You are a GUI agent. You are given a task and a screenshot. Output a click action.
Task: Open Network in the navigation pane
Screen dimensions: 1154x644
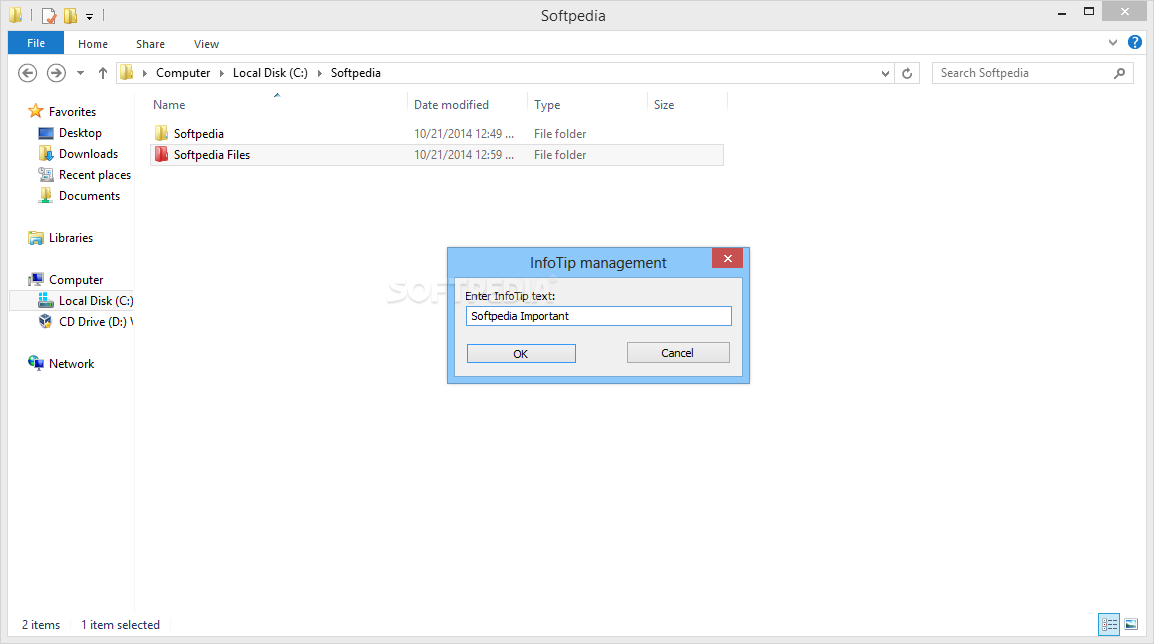point(71,364)
